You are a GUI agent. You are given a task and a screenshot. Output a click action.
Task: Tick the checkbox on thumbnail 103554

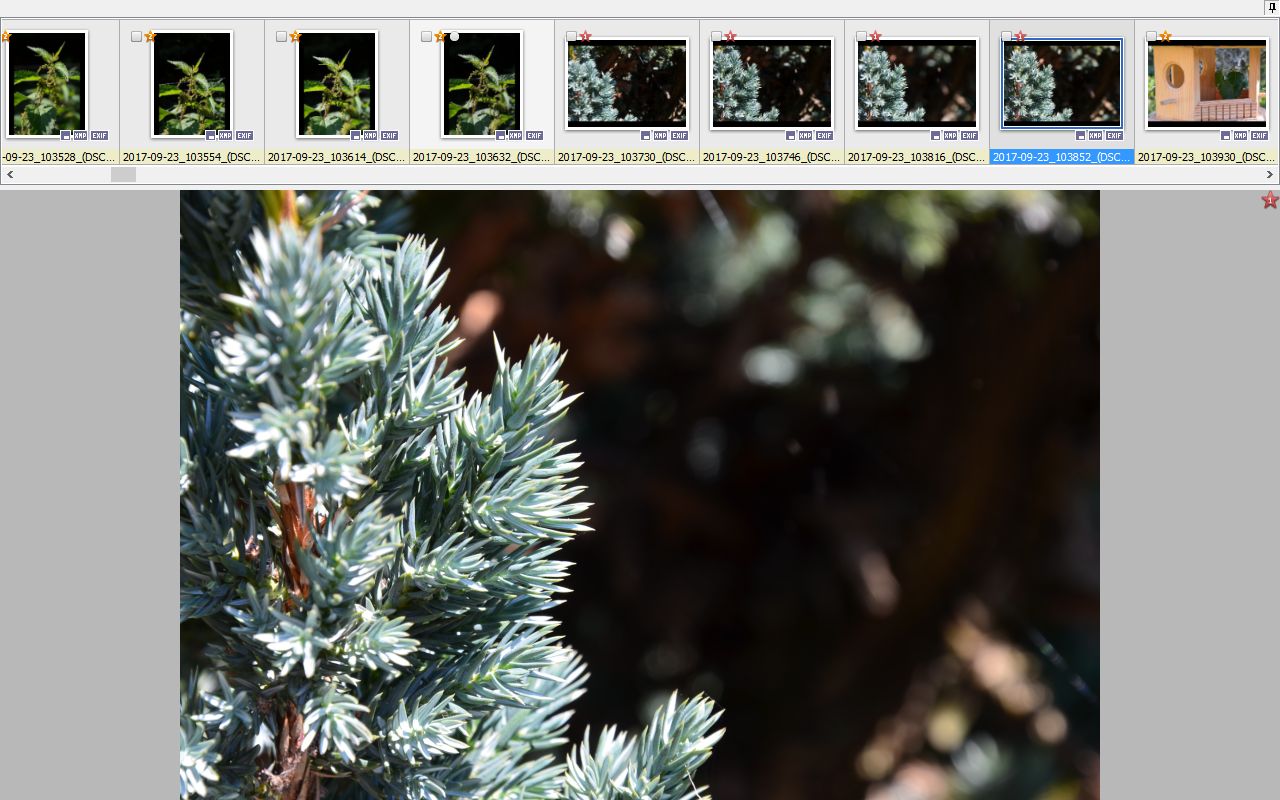click(x=136, y=37)
